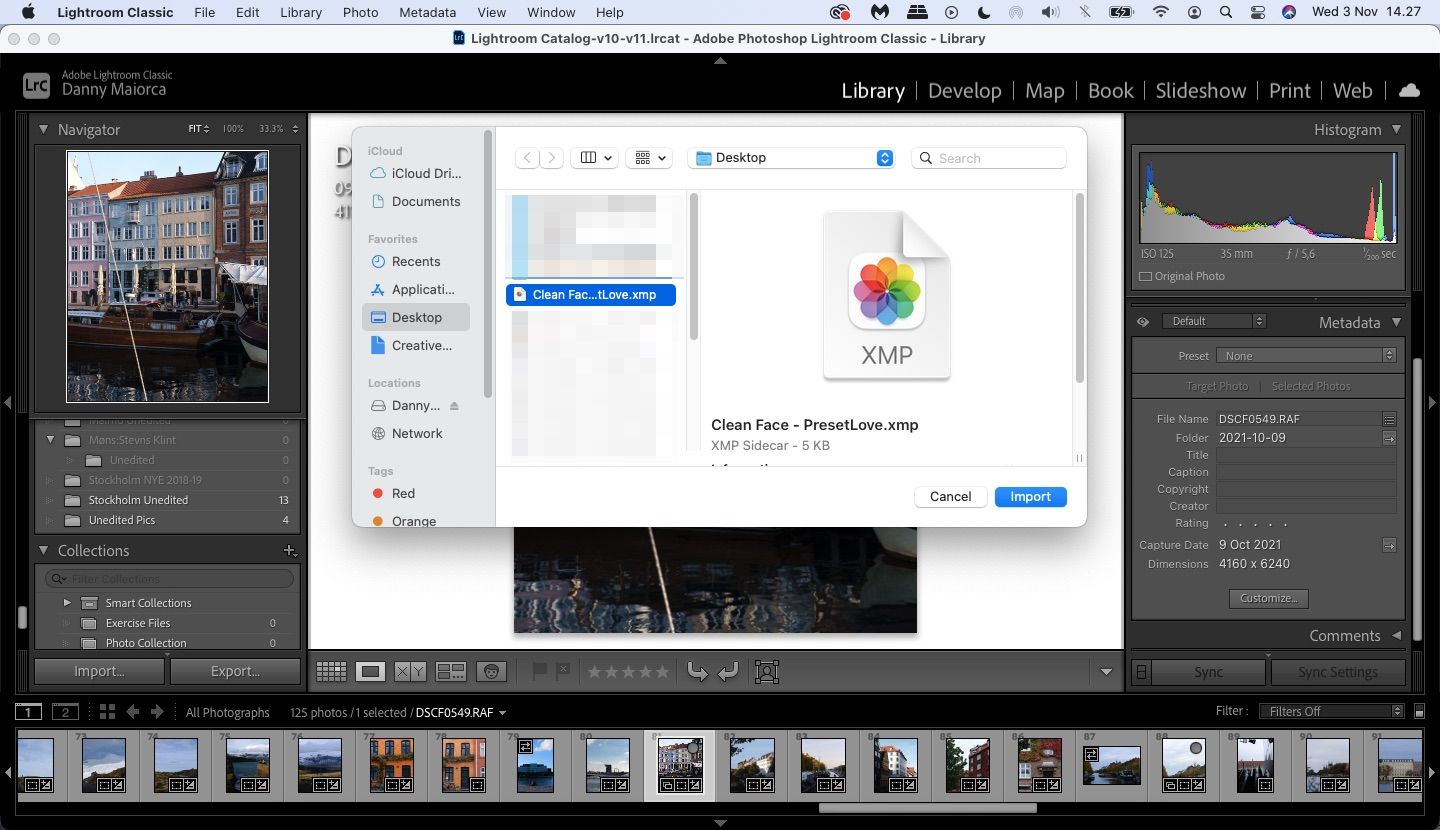The height and width of the screenshot is (830, 1440).
Task: Click the Customize... metadata button
Action: tap(1268, 598)
